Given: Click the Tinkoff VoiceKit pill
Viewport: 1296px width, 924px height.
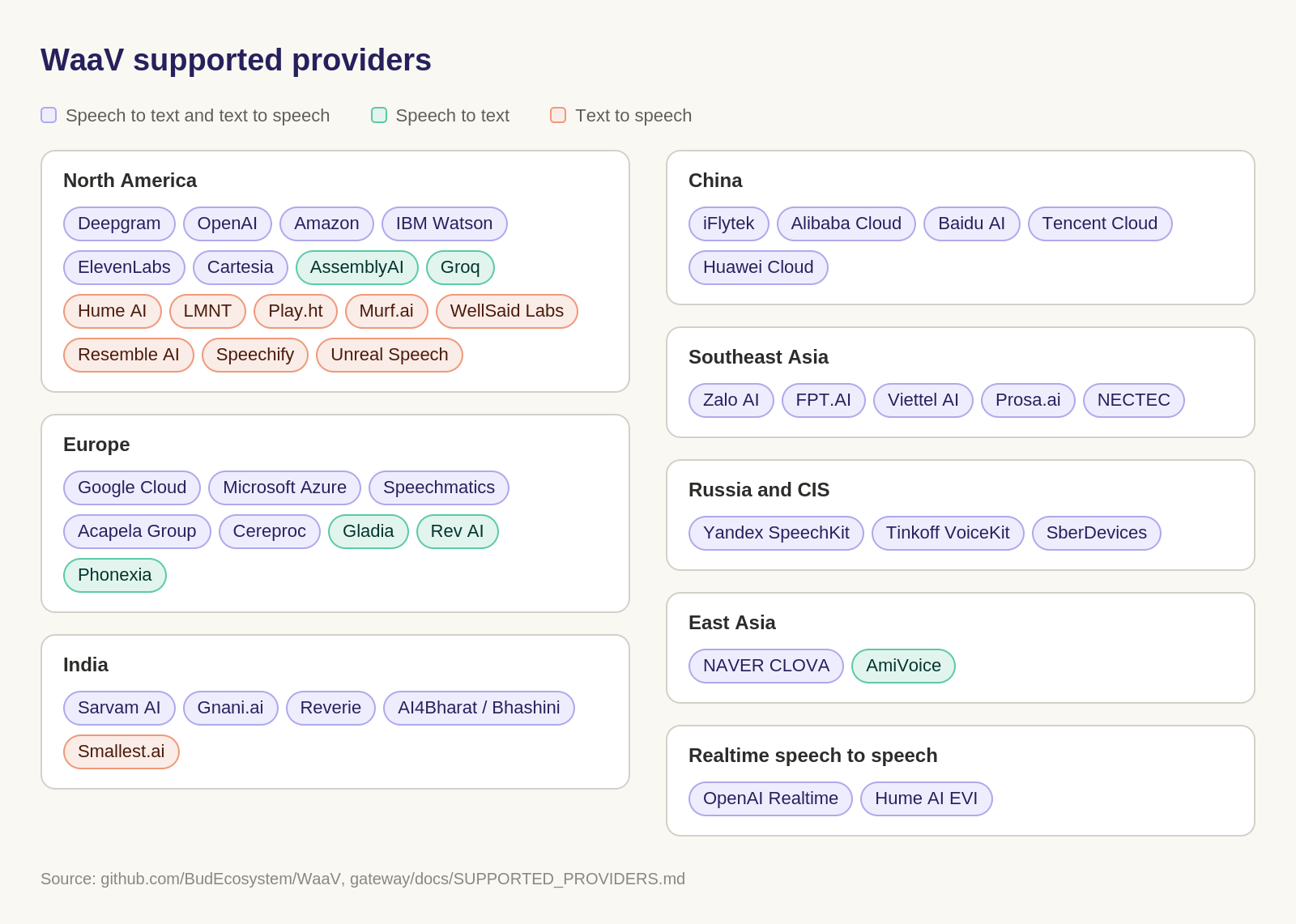Looking at the screenshot, I should [x=948, y=533].
